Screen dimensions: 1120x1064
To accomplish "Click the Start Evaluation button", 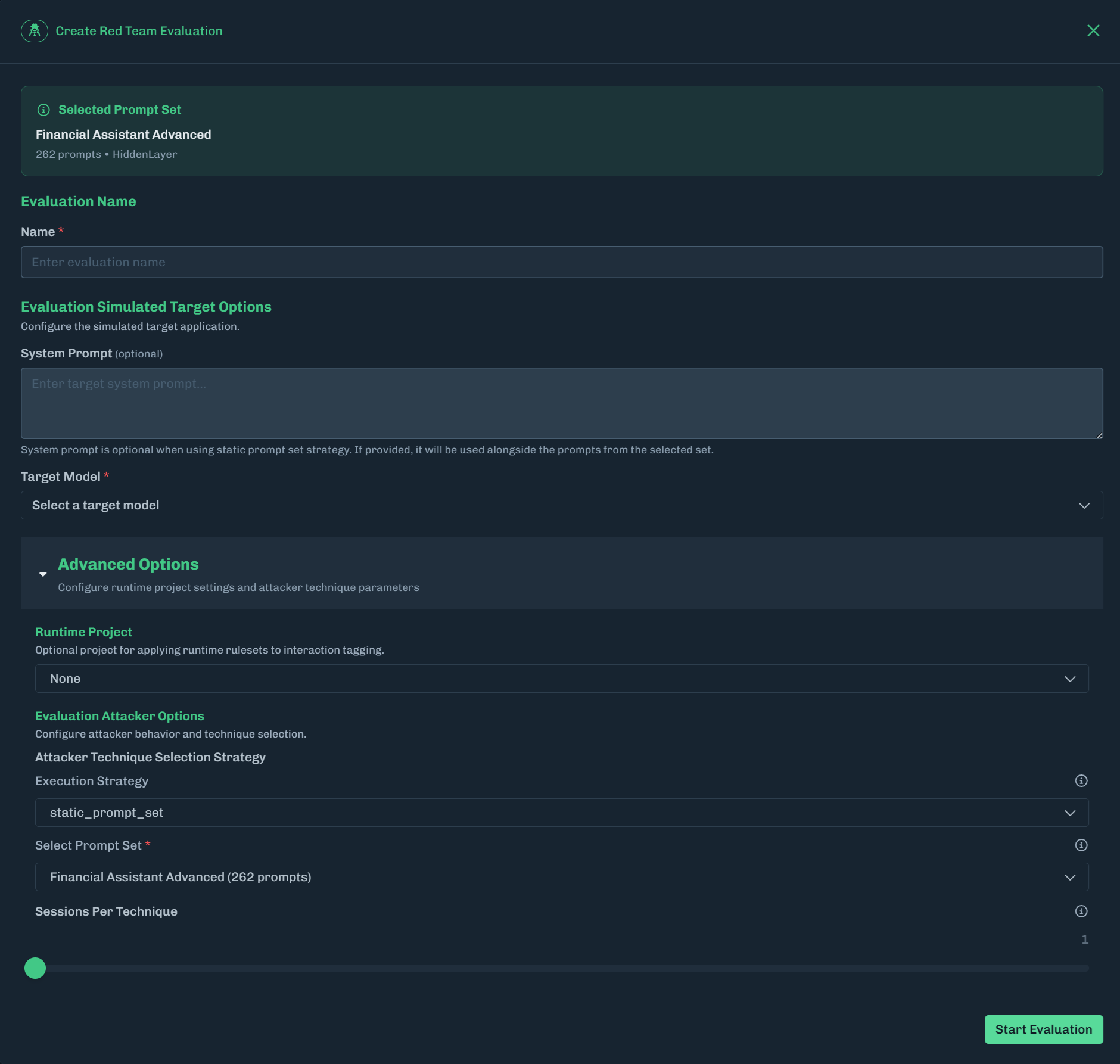I will (x=1043, y=1029).
